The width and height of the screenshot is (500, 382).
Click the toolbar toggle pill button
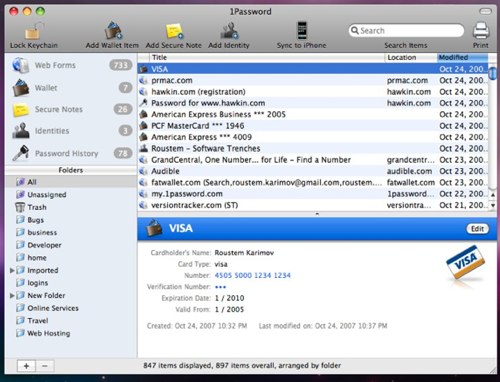point(485,11)
